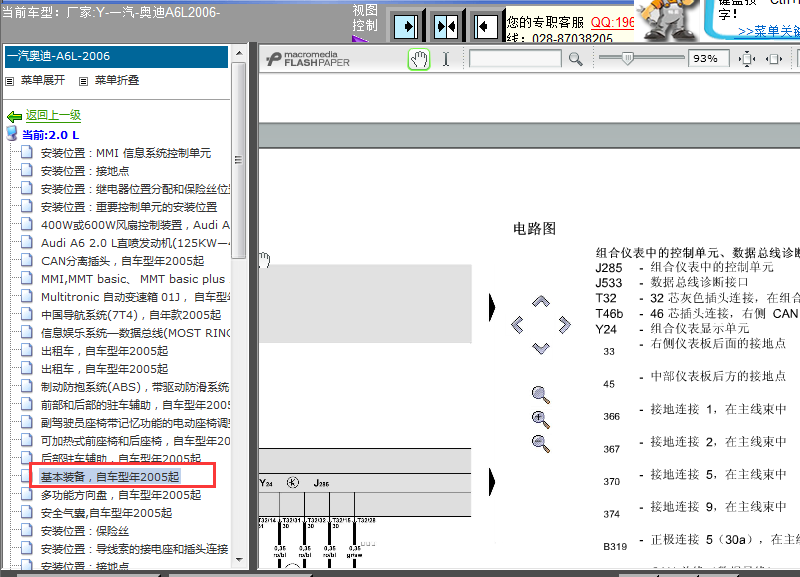
Task: Click the pan down arrow in diagram
Action: click(541, 348)
